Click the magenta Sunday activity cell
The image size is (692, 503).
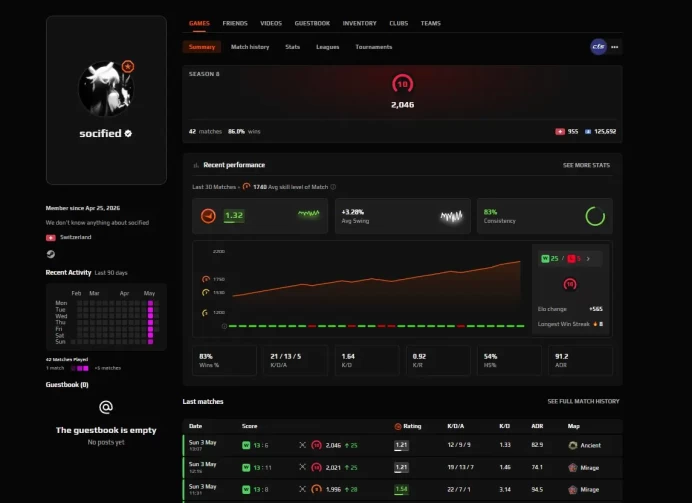[x=150, y=342]
